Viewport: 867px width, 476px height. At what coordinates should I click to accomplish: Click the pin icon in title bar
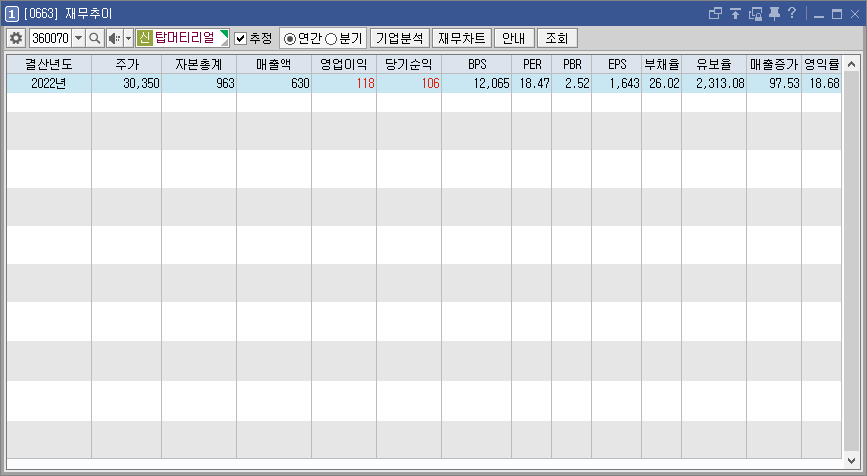[x=774, y=13]
